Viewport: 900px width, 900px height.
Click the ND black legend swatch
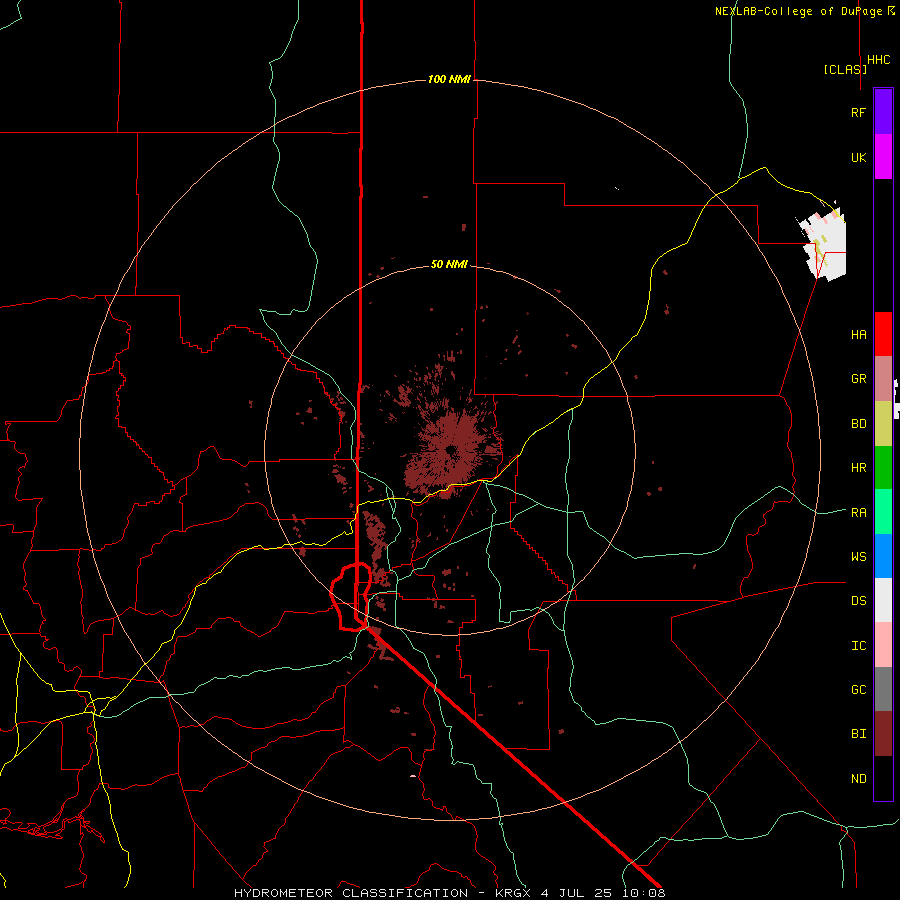coord(883,778)
